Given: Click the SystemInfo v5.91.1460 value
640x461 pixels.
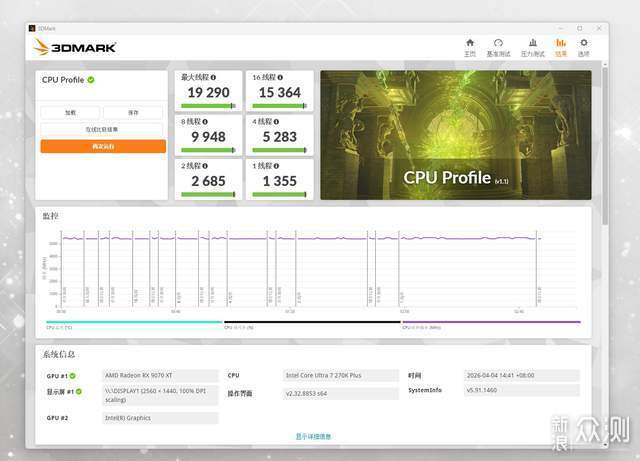Looking at the screenshot, I should point(522,390).
